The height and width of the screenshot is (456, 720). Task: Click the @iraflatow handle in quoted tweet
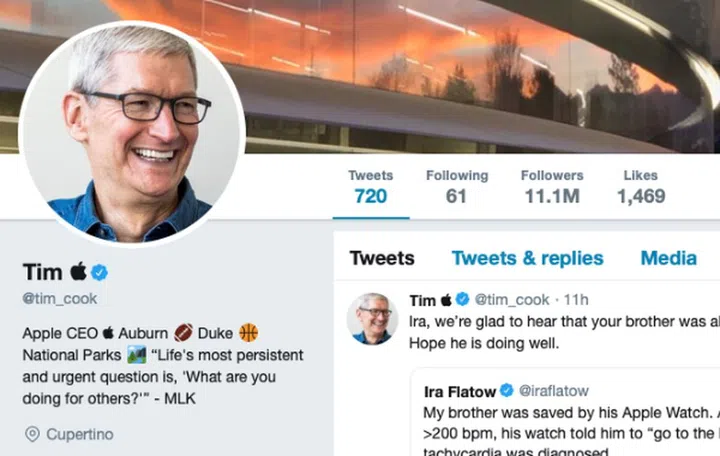point(554,390)
